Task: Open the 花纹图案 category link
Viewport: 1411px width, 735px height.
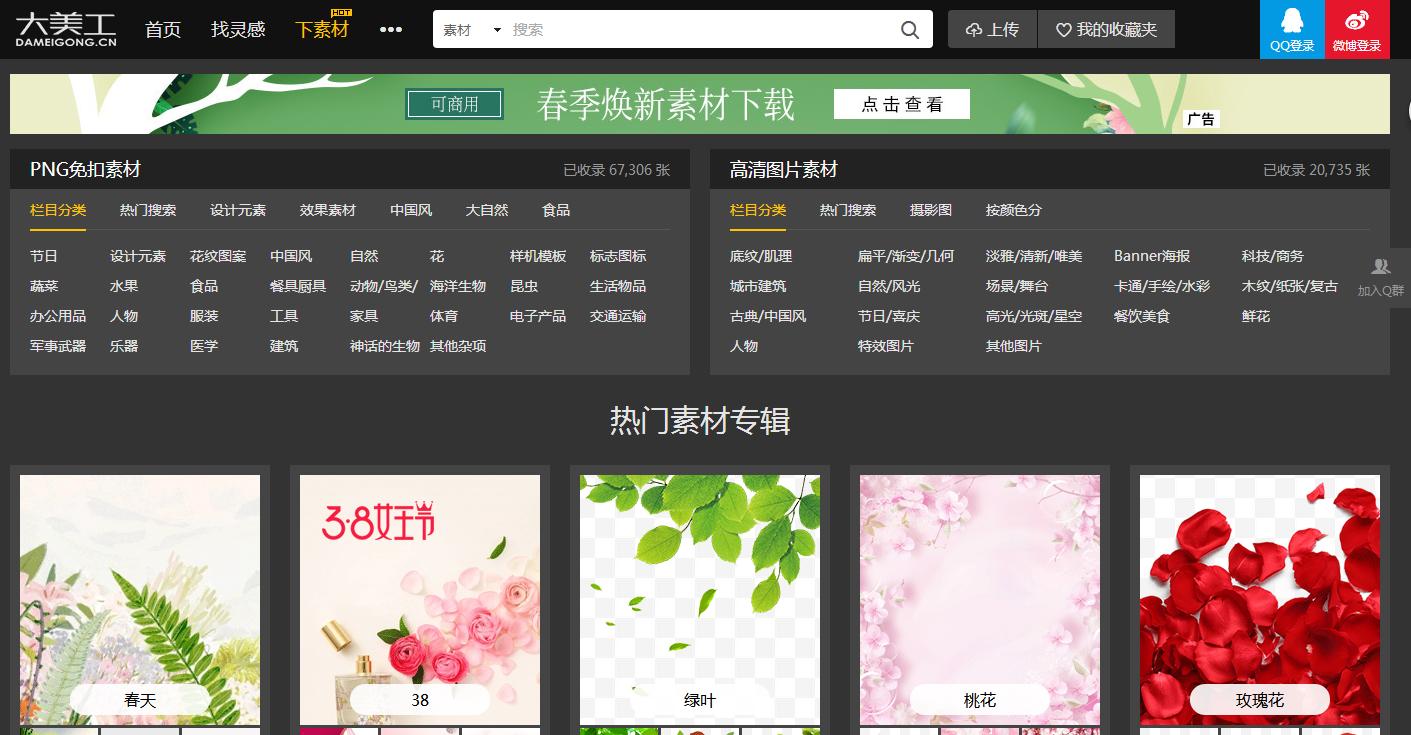Action: (218, 256)
